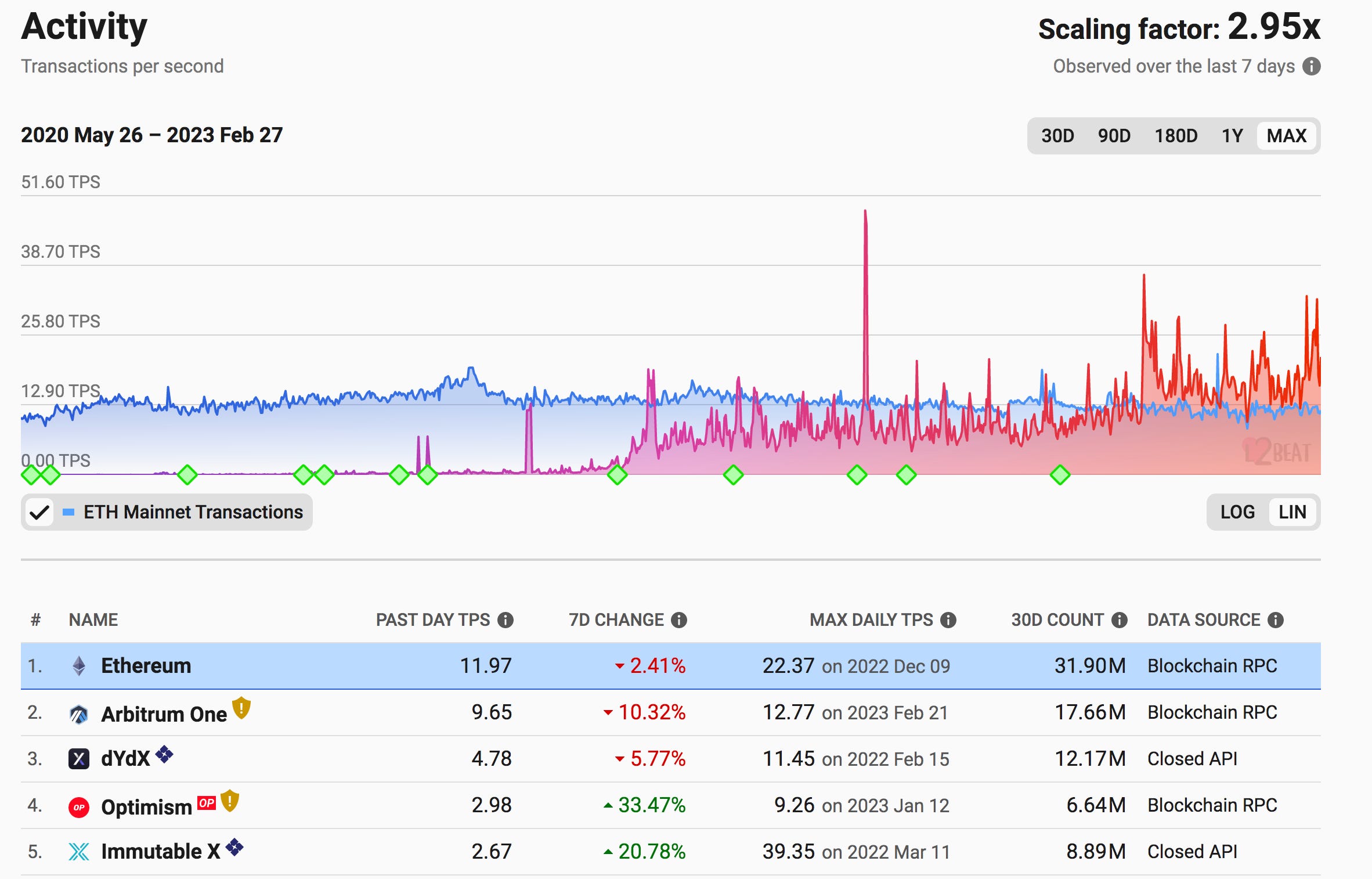The height and width of the screenshot is (879, 1372).
Task: Open the dYdX project link
Action: (x=125, y=759)
